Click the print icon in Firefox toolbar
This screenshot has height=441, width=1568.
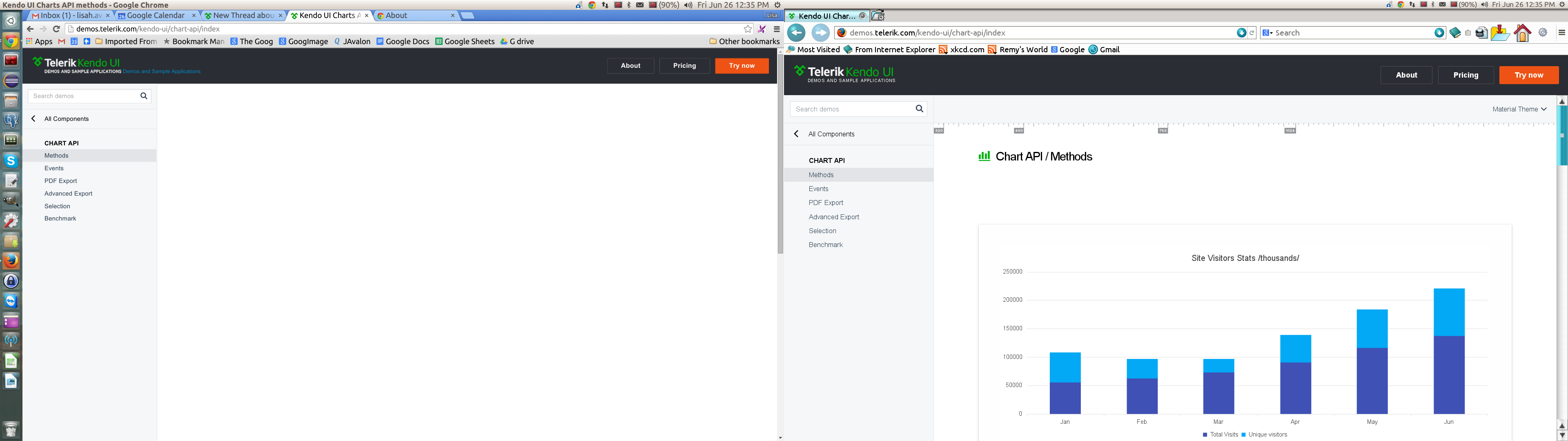(1481, 33)
